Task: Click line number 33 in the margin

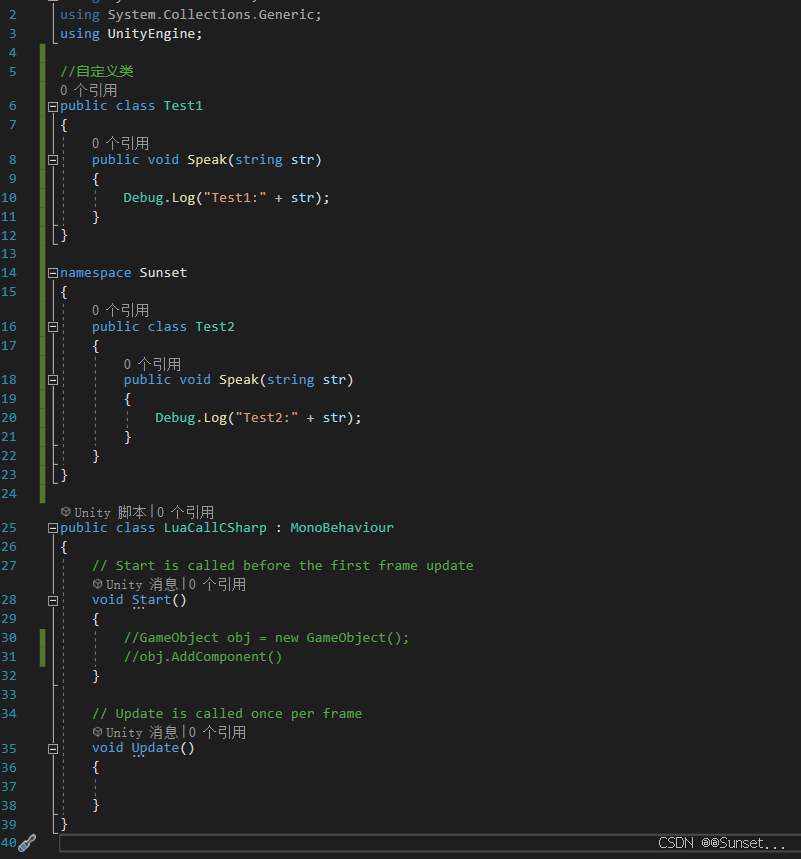Action: 9,695
